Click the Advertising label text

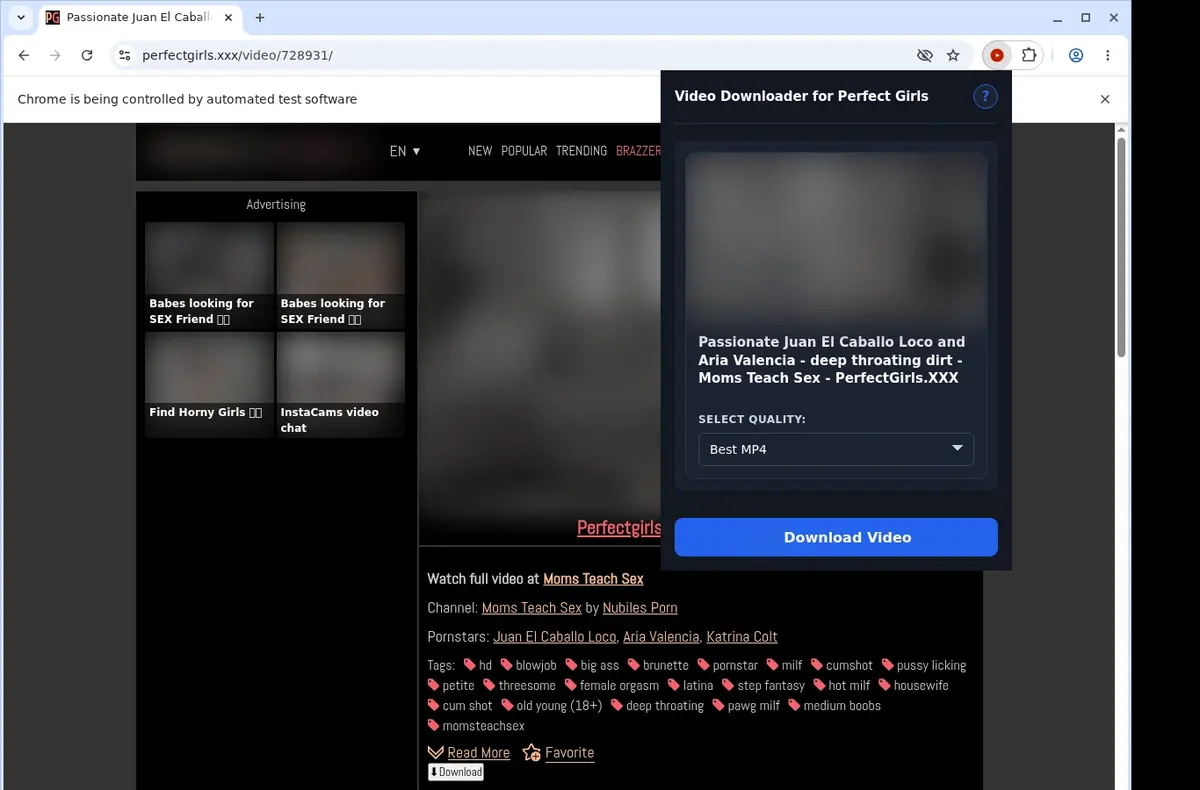276,204
